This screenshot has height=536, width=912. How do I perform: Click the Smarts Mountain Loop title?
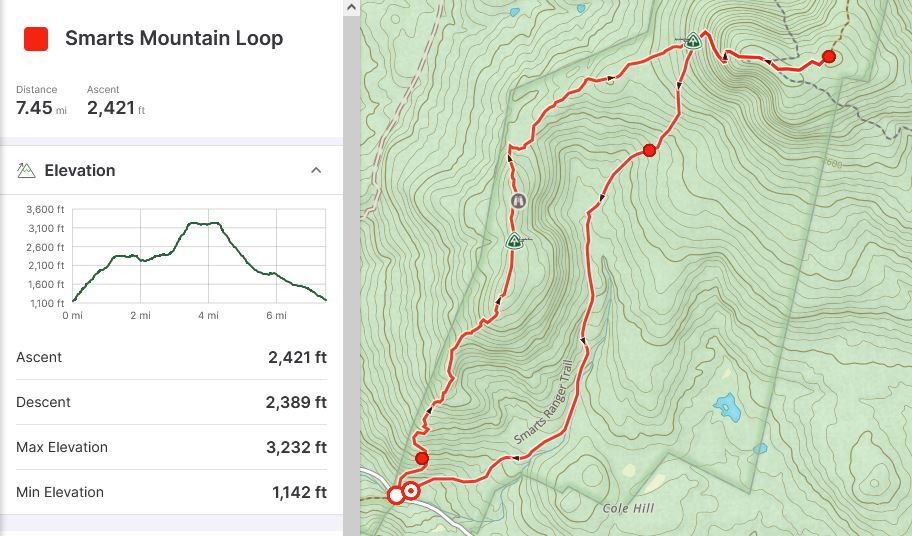click(x=174, y=38)
